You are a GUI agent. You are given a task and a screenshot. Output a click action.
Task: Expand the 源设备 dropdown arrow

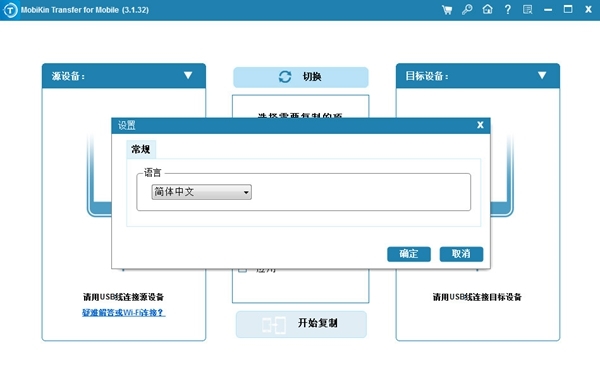188,75
